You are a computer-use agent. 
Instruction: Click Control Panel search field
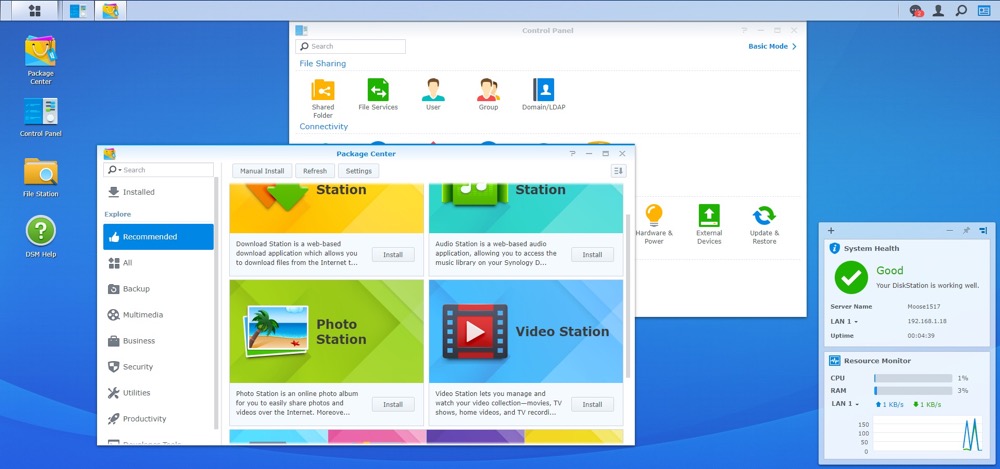point(350,47)
